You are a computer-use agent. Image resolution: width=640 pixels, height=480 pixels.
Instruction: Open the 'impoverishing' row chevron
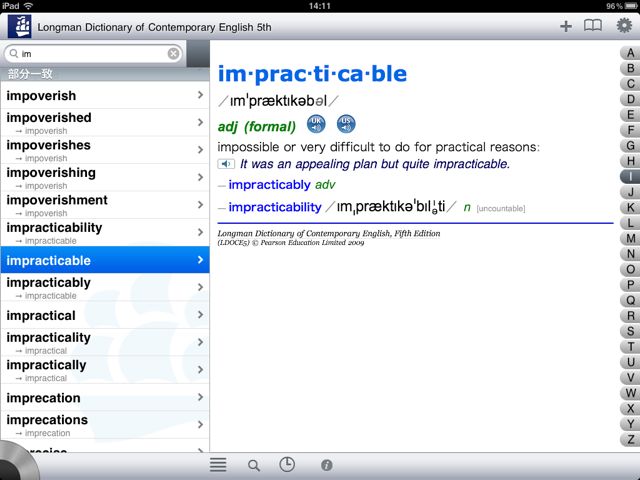pos(200,177)
